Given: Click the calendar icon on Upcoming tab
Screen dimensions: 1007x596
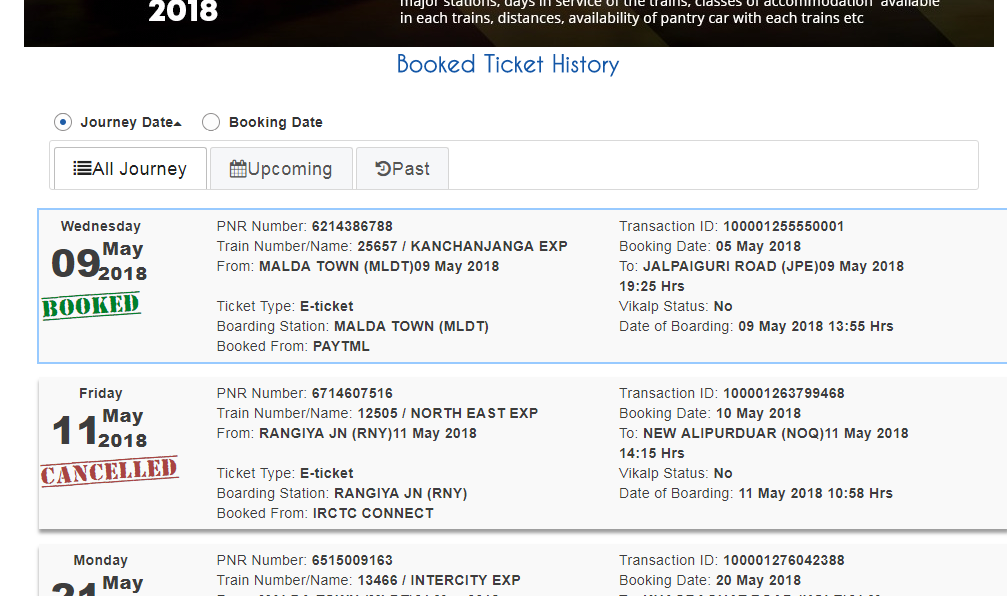Looking at the screenshot, I should click(238, 169).
